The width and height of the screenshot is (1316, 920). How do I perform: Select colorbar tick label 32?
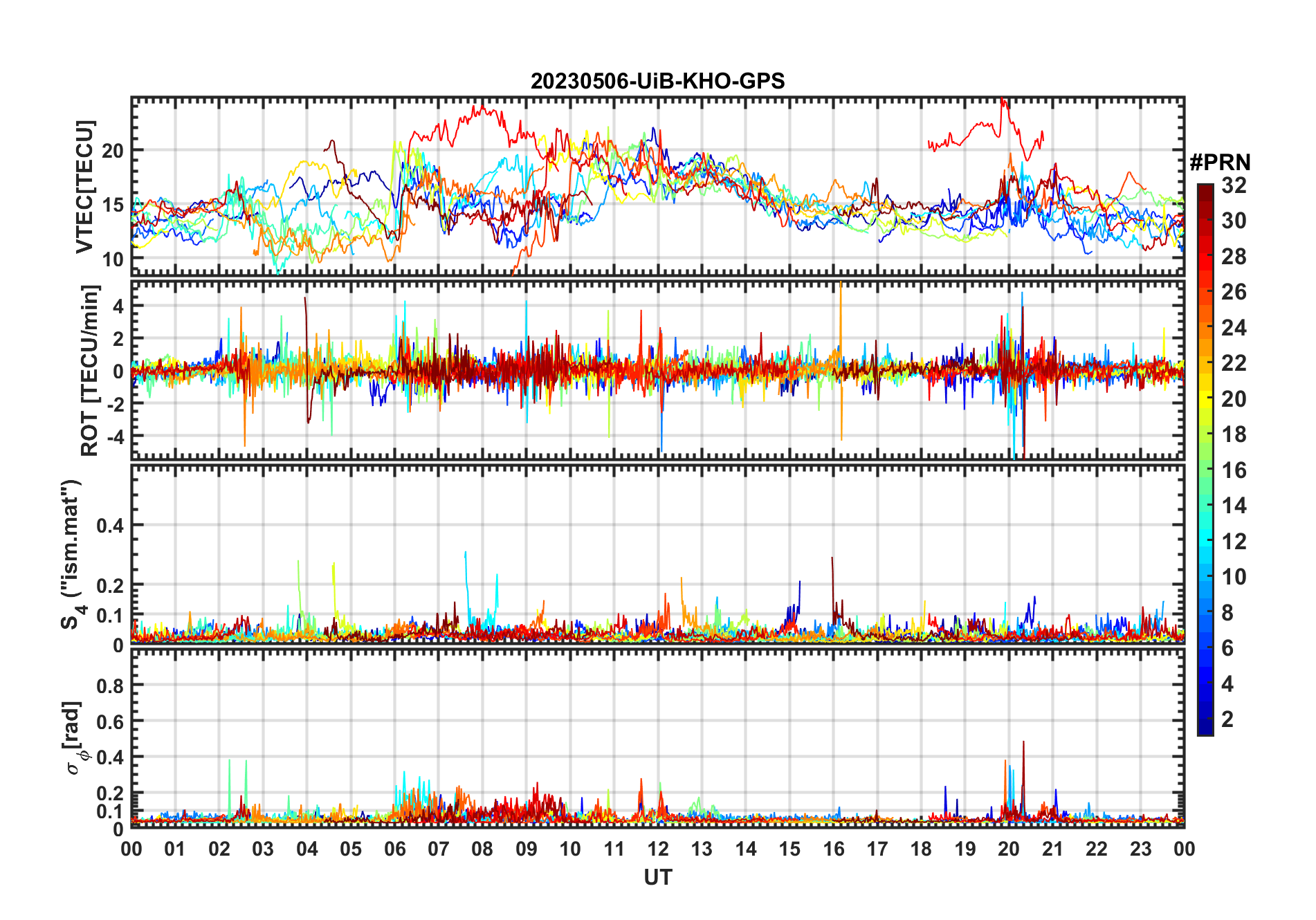(1234, 185)
